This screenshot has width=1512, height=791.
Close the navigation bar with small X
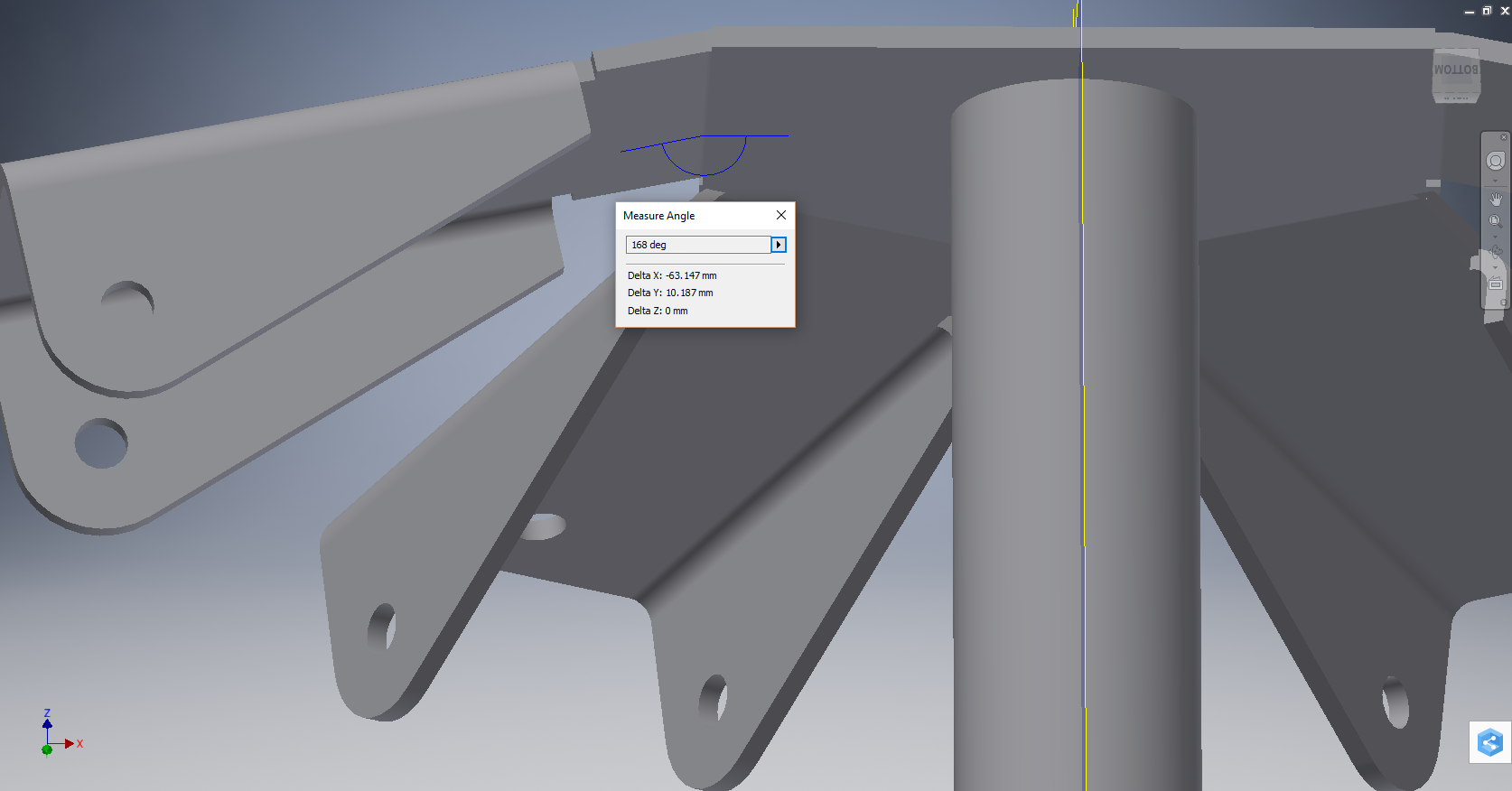click(1504, 137)
